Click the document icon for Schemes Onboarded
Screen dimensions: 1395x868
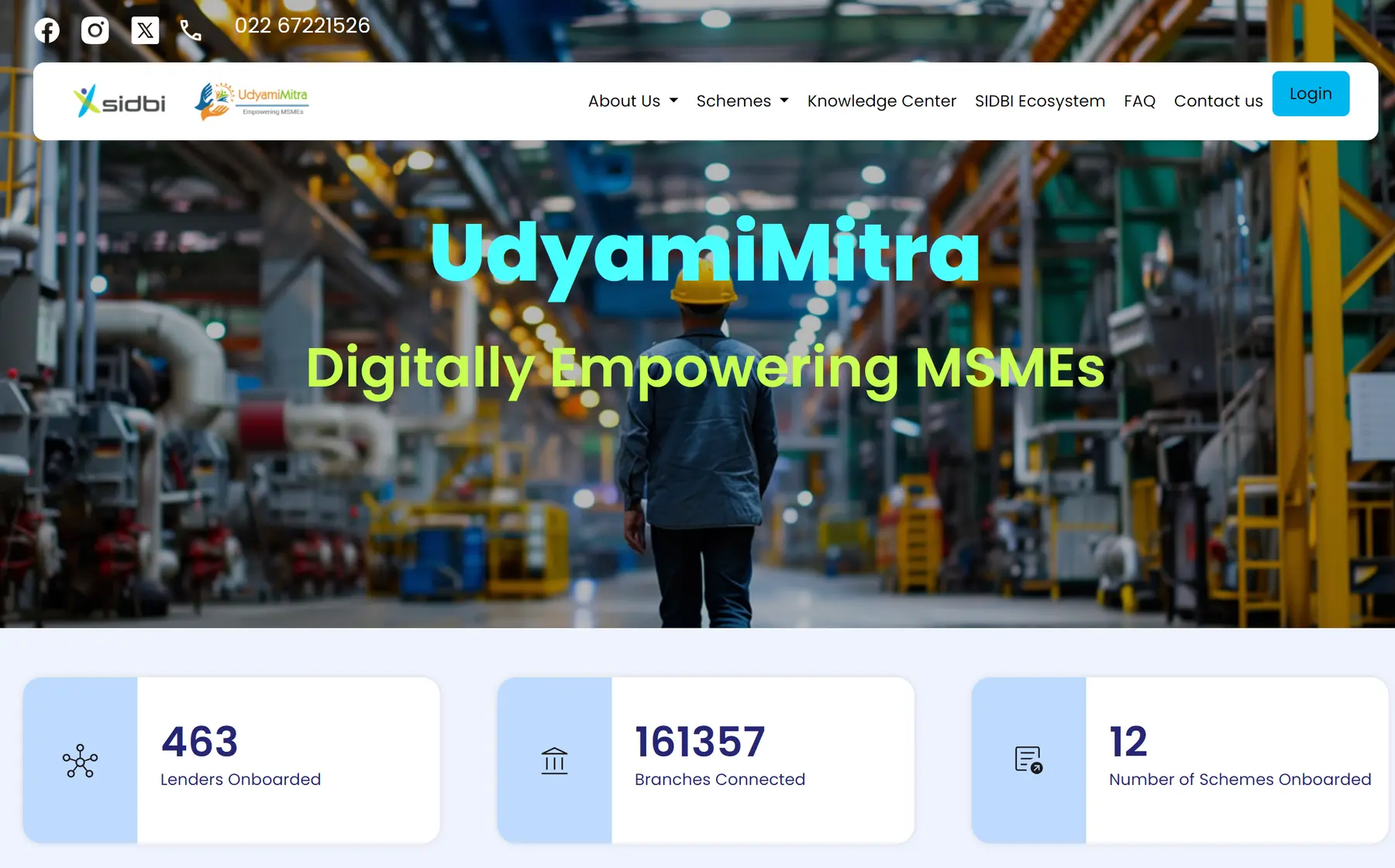point(1028,759)
